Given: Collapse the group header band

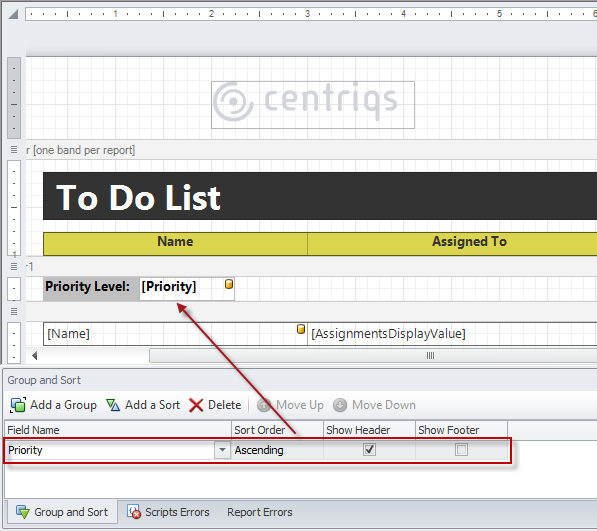Looking at the screenshot, I should click(x=14, y=266).
